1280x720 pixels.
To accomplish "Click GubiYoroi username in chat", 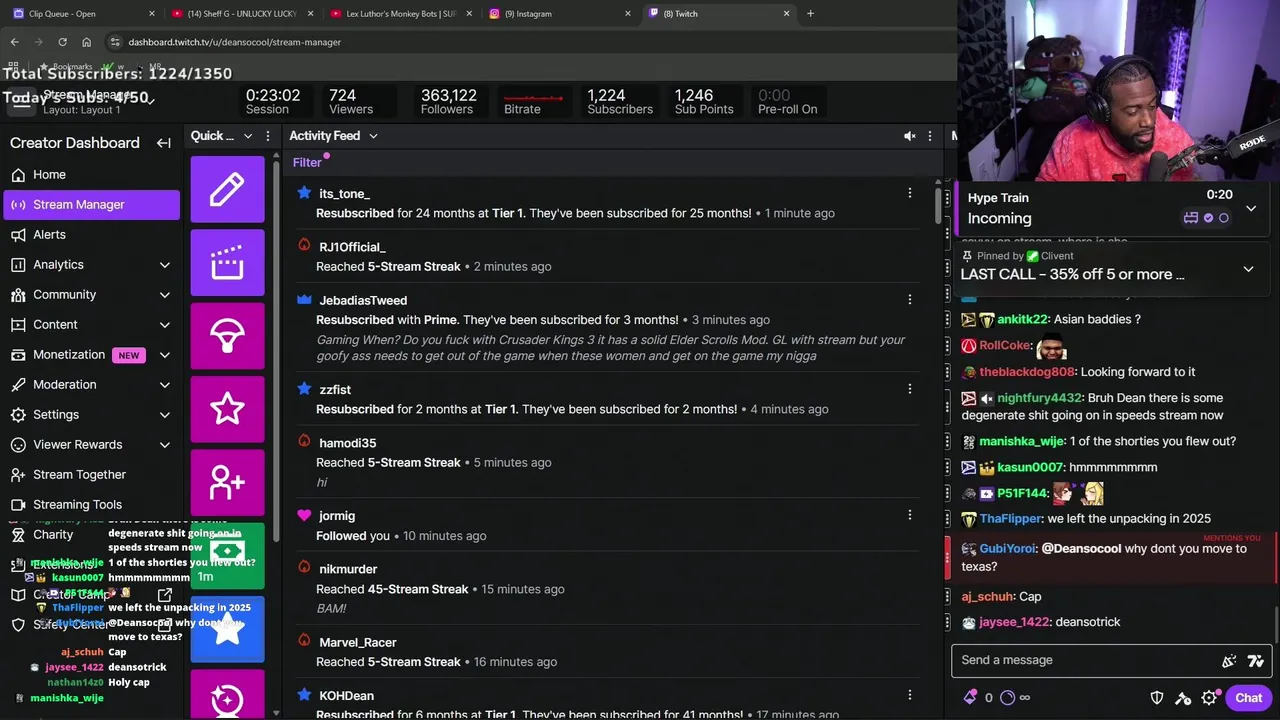I will point(1007,549).
